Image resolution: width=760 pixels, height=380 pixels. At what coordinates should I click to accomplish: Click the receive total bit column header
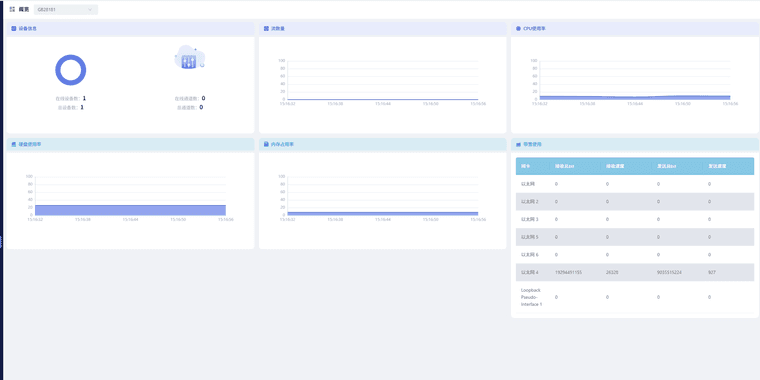565,166
